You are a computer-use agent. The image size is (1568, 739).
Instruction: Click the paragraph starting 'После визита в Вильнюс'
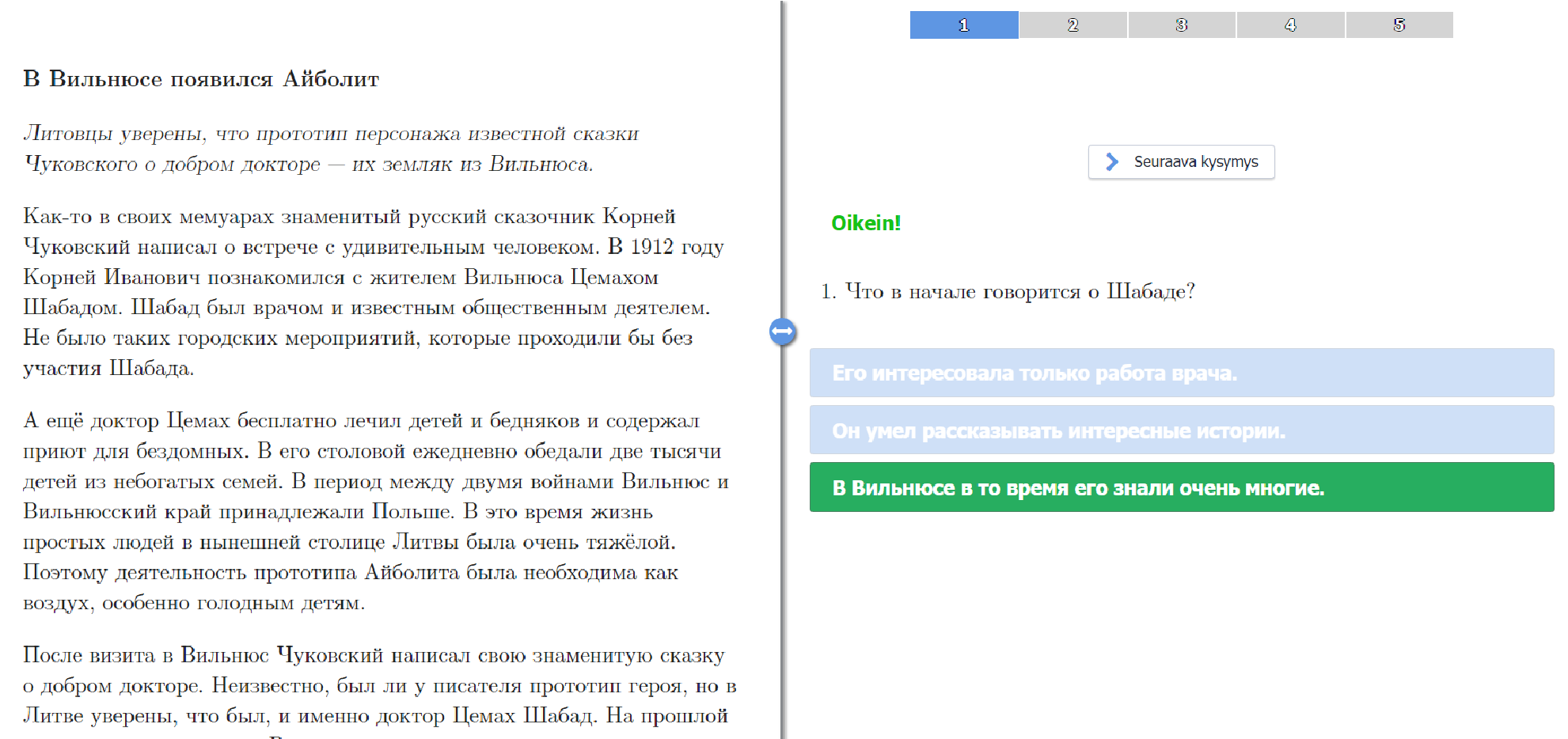[x=378, y=685]
